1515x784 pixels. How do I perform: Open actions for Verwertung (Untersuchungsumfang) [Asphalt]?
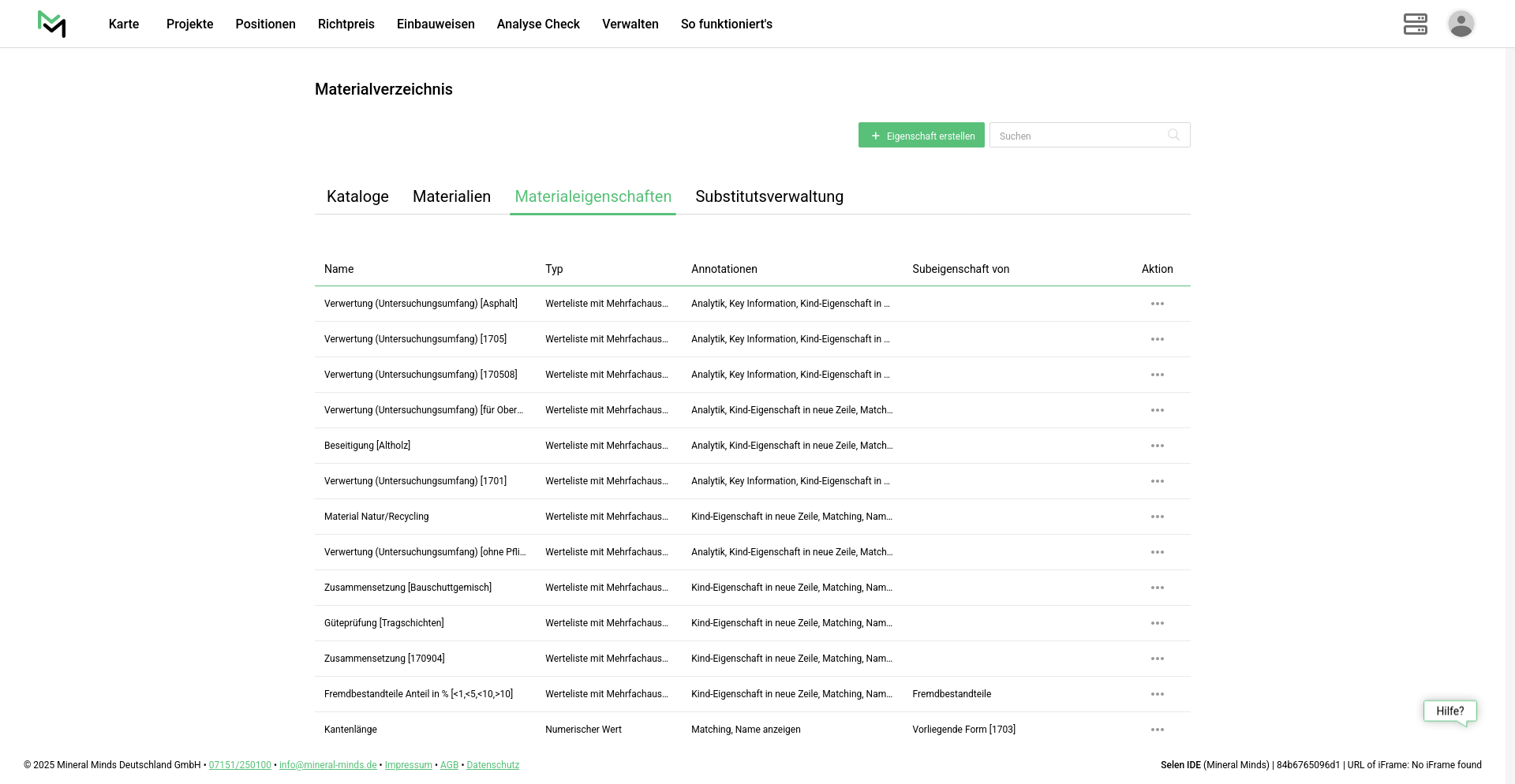point(1157,304)
